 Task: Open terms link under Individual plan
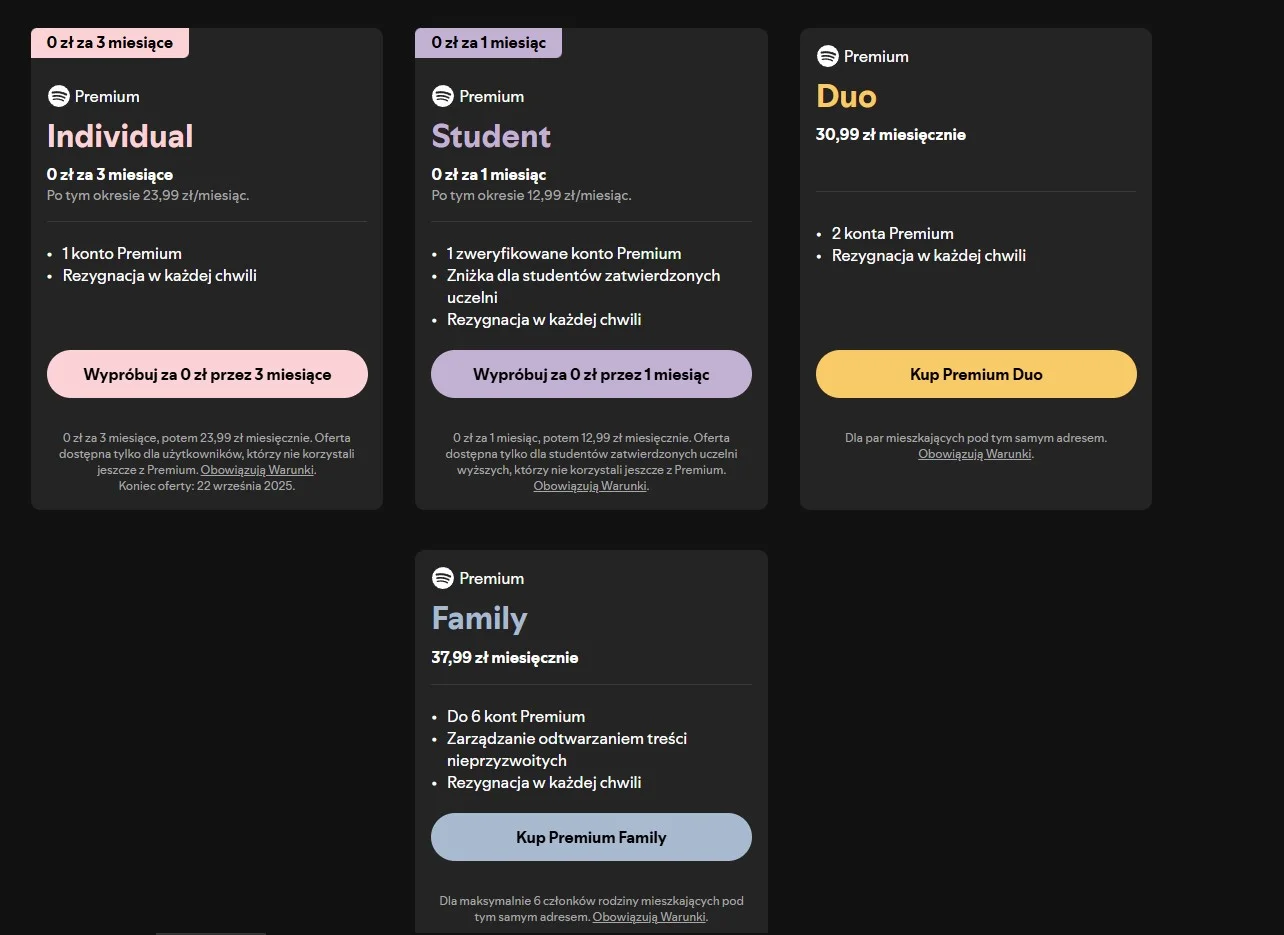[257, 470]
